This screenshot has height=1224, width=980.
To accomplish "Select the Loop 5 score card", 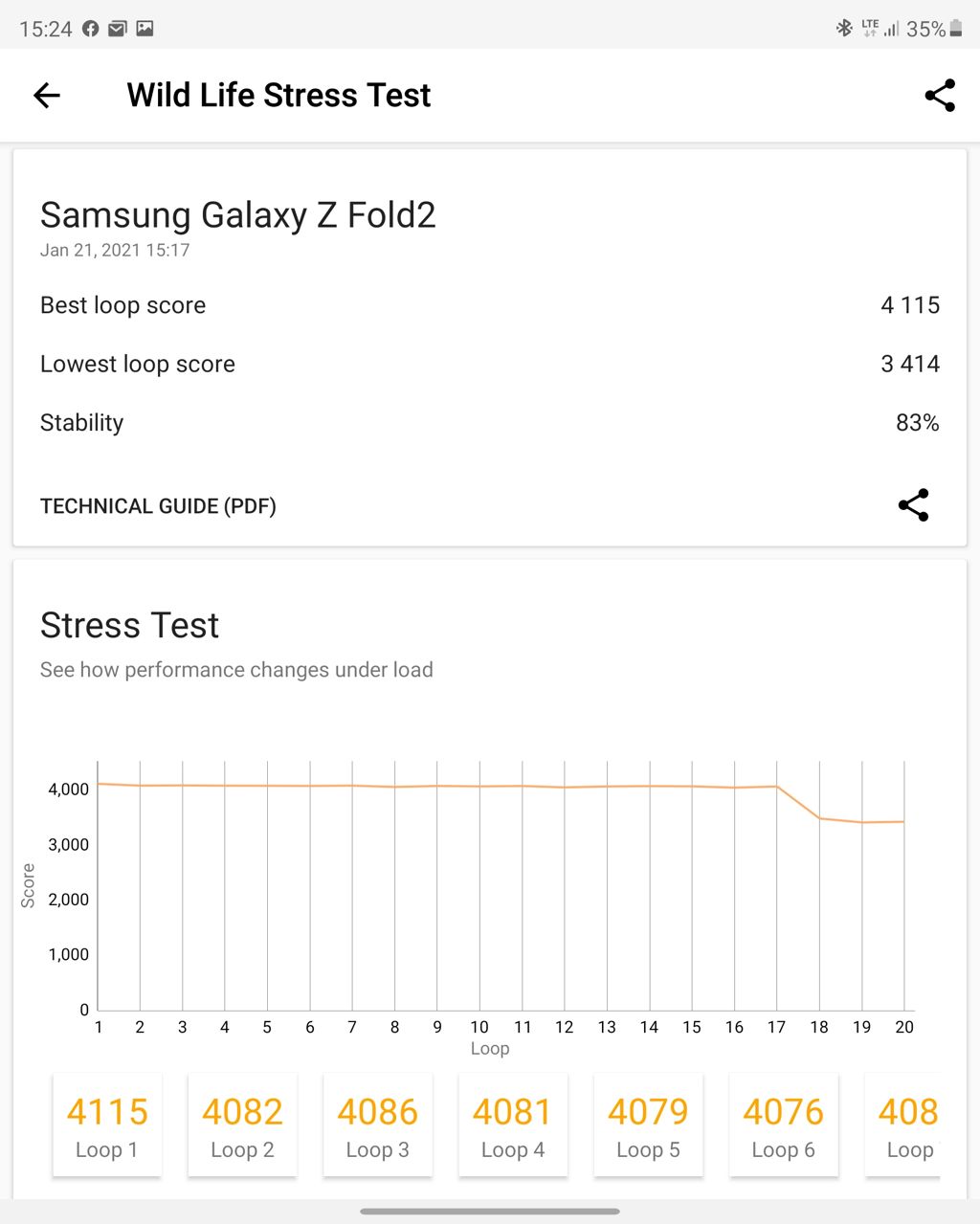I will coord(649,1124).
